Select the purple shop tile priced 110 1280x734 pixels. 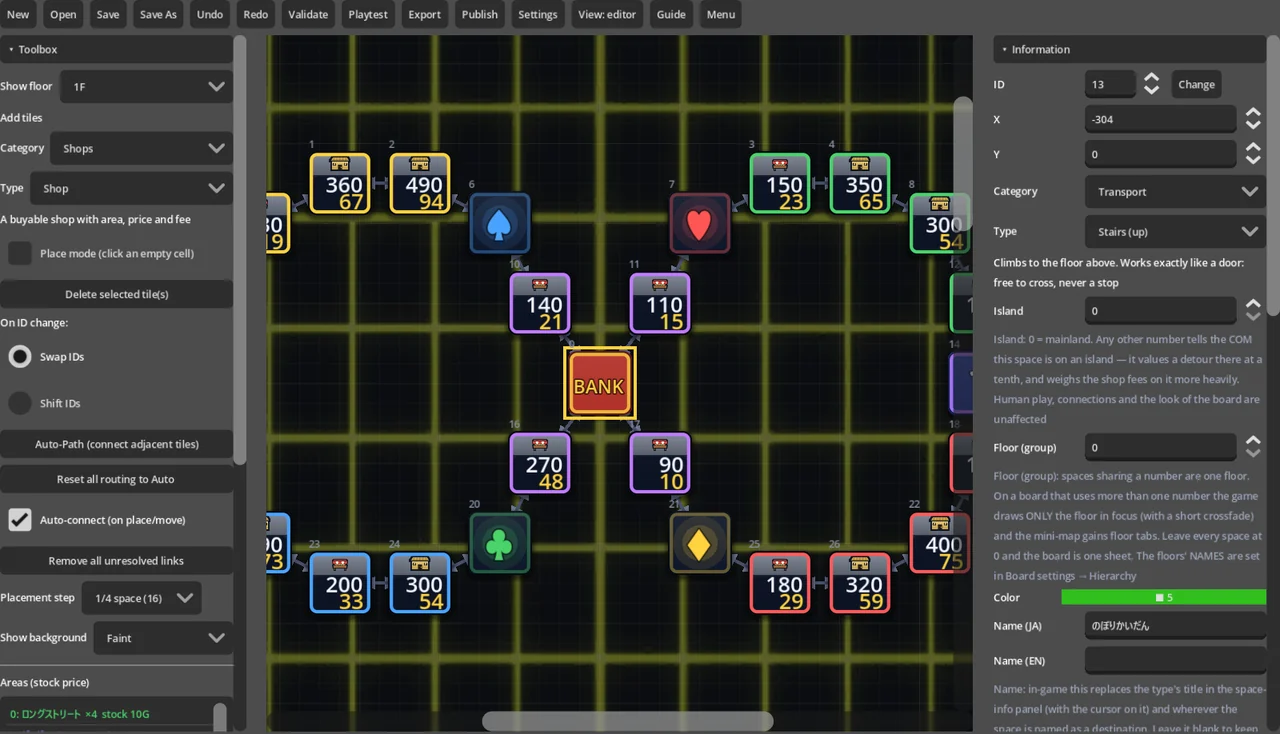(x=660, y=303)
